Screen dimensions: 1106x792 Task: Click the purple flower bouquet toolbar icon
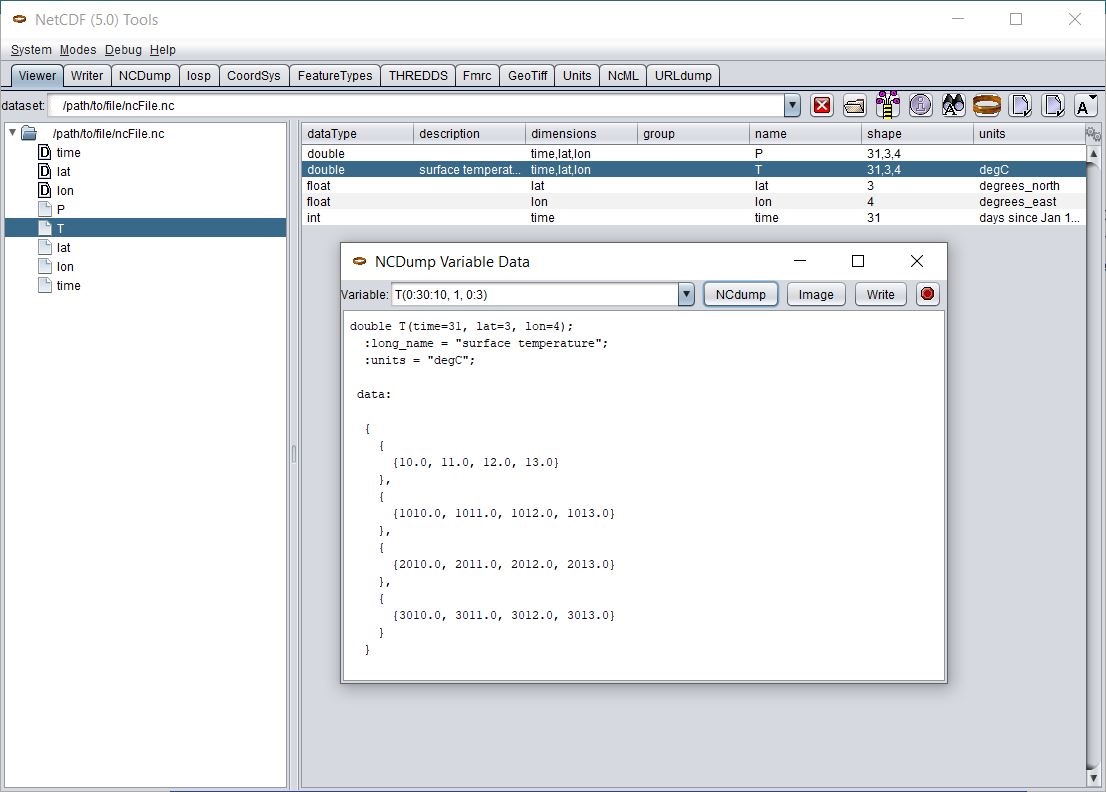(x=887, y=105)
